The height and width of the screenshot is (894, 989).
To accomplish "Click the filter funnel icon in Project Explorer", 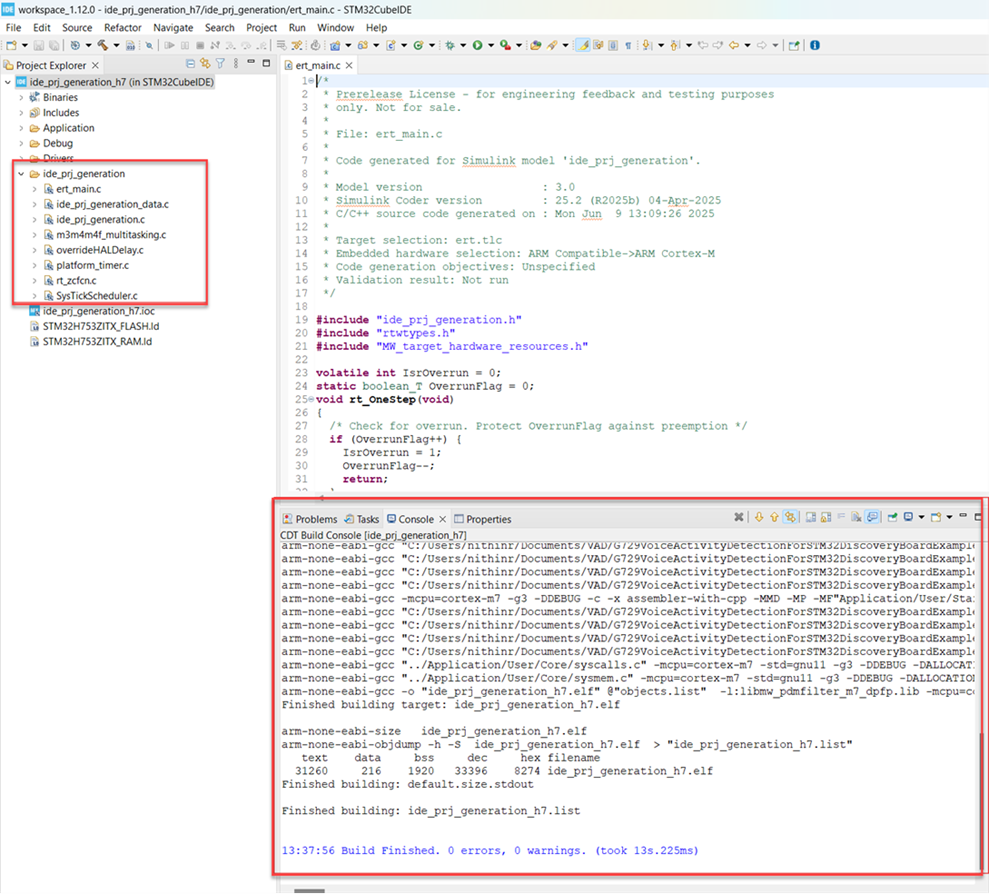I will tap(220, 65).
